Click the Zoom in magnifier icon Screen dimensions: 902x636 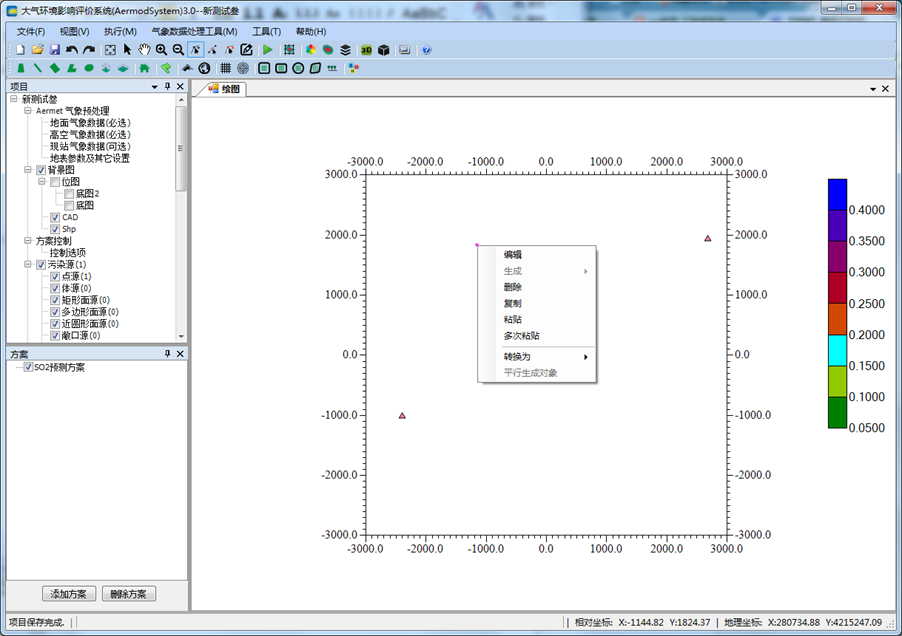pyautogui.click(x=161, y=50)
